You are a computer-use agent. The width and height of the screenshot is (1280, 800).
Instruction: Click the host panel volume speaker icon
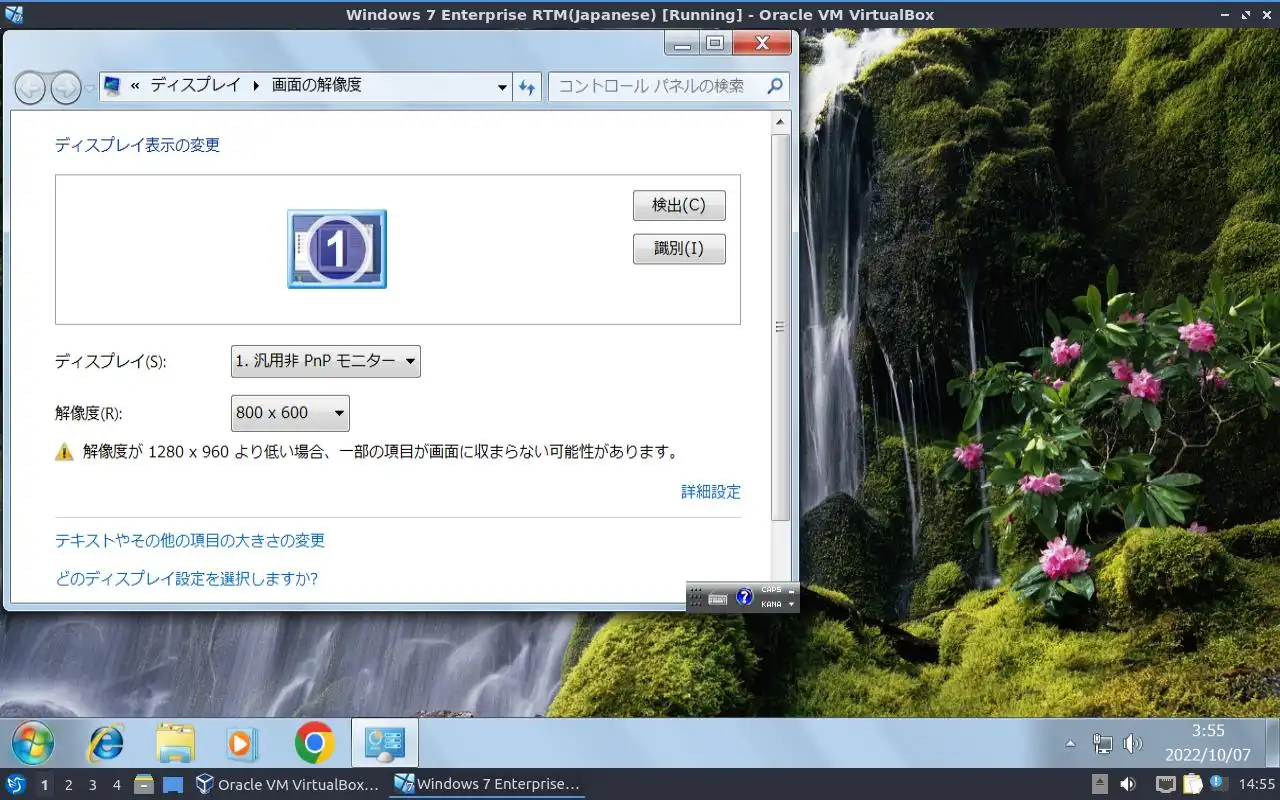(x=1127, y=785)
